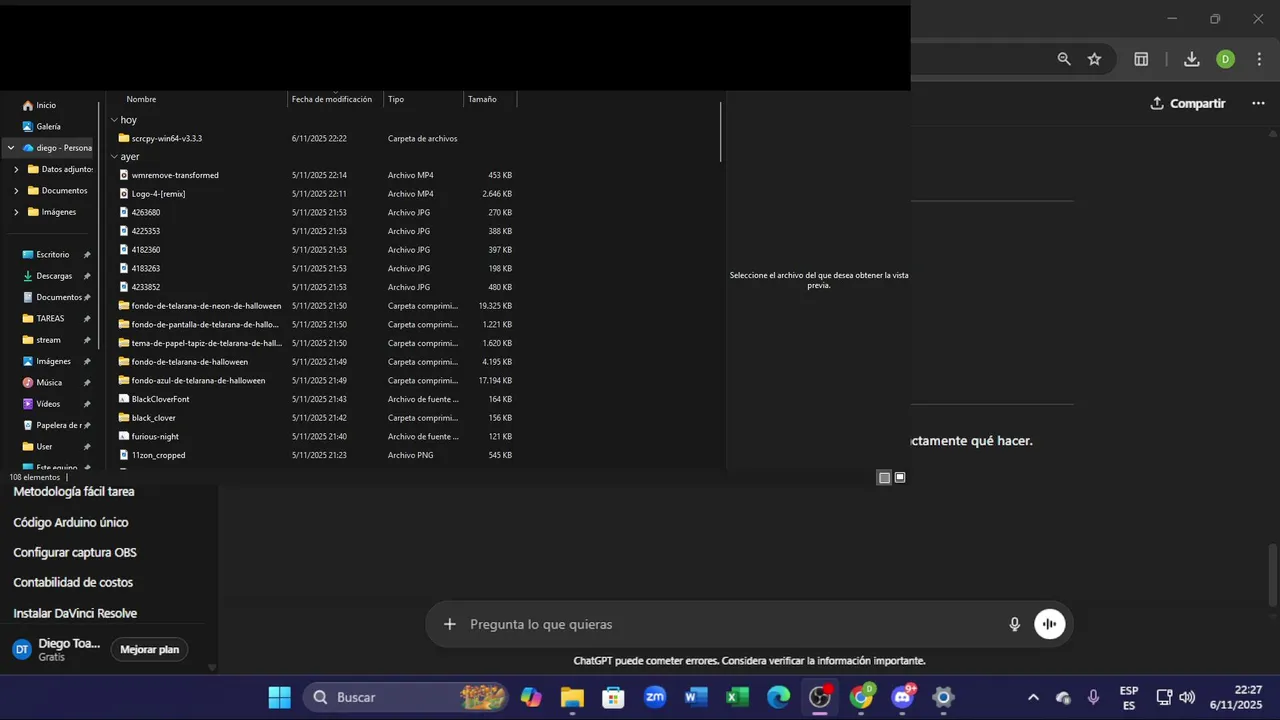Bookmark this page with the star

(1094, 59)
